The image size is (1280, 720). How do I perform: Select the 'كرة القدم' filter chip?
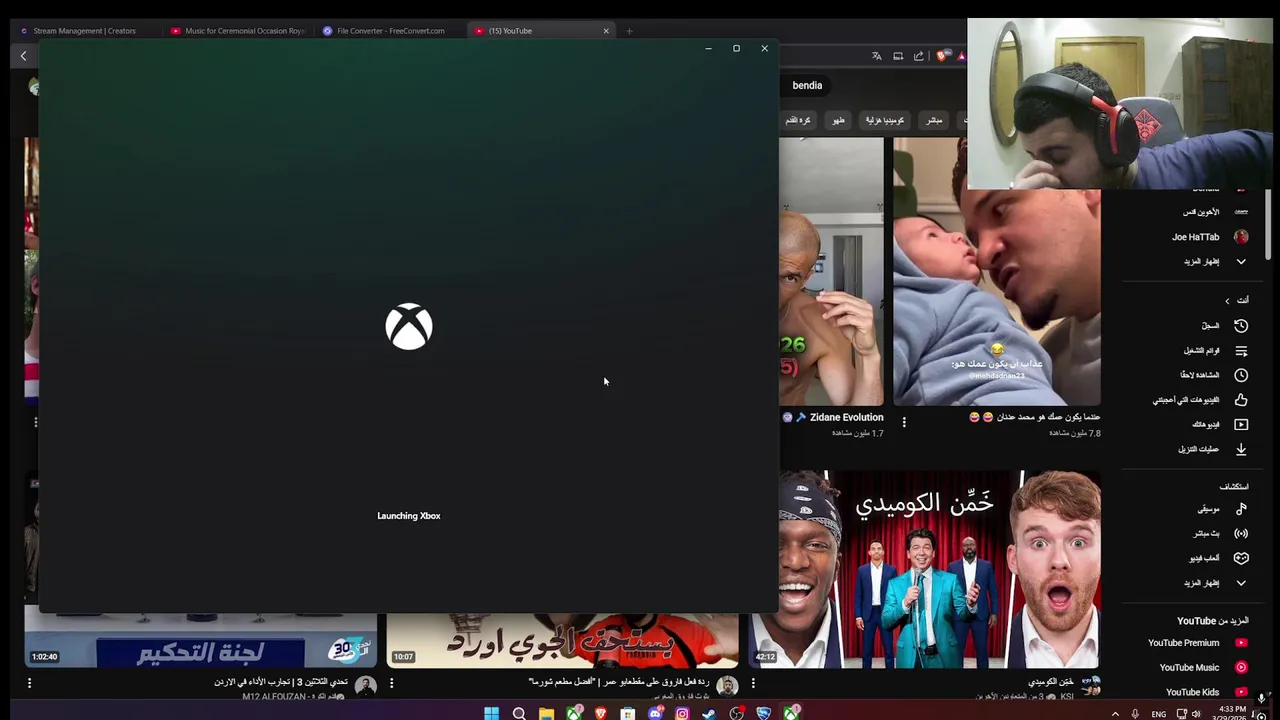pyautogui.click(x=798, y=120)
